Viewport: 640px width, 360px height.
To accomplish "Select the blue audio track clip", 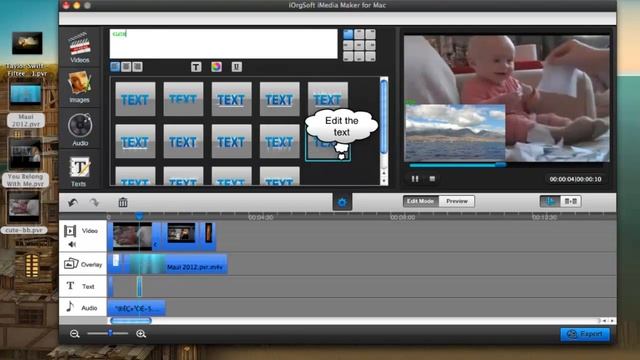I will click(136, 308).
